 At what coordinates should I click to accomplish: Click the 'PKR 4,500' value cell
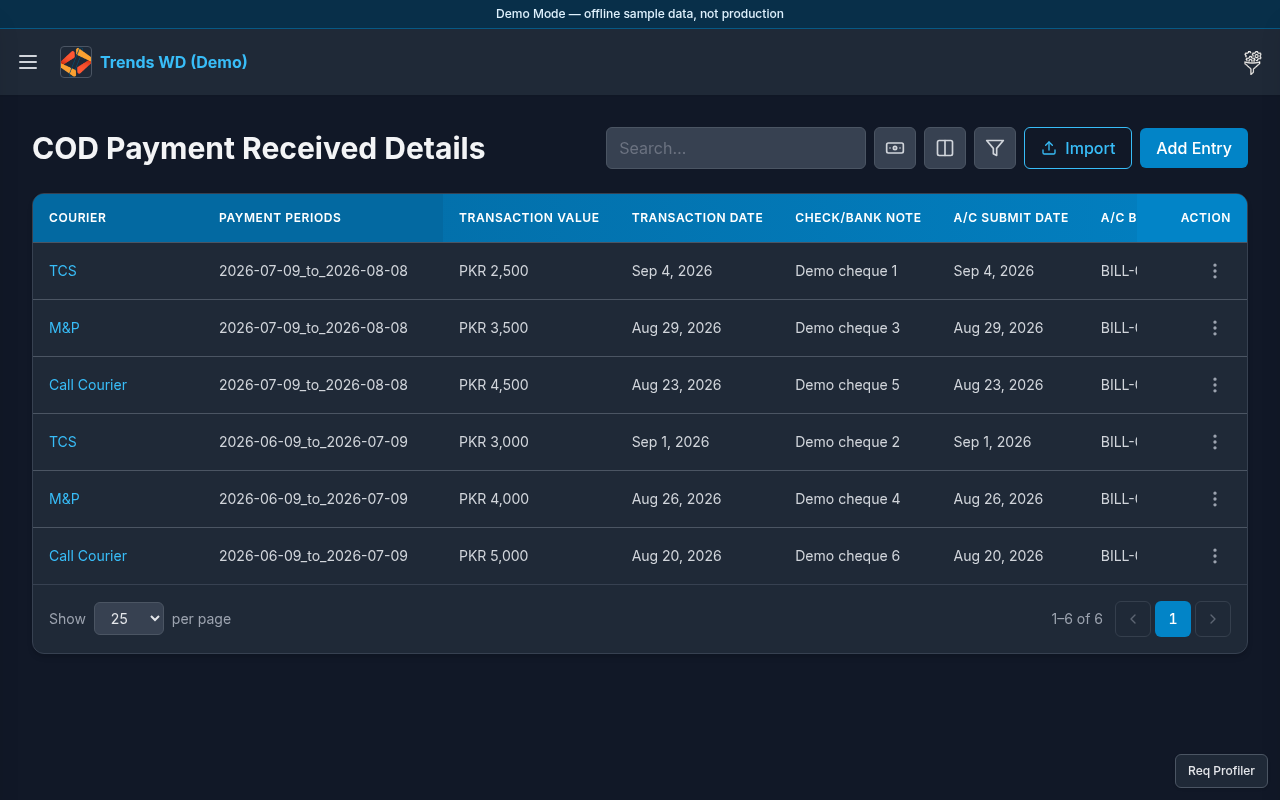click(x=494, y=385)
